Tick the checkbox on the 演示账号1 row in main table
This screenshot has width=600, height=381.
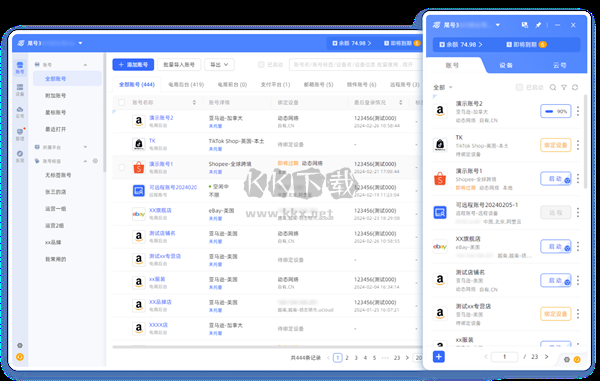121,168
